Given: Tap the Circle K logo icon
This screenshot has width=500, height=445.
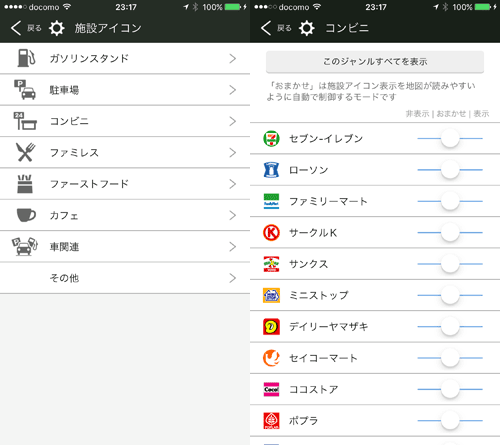Looking at the screenshot, I should click(271, 232).
